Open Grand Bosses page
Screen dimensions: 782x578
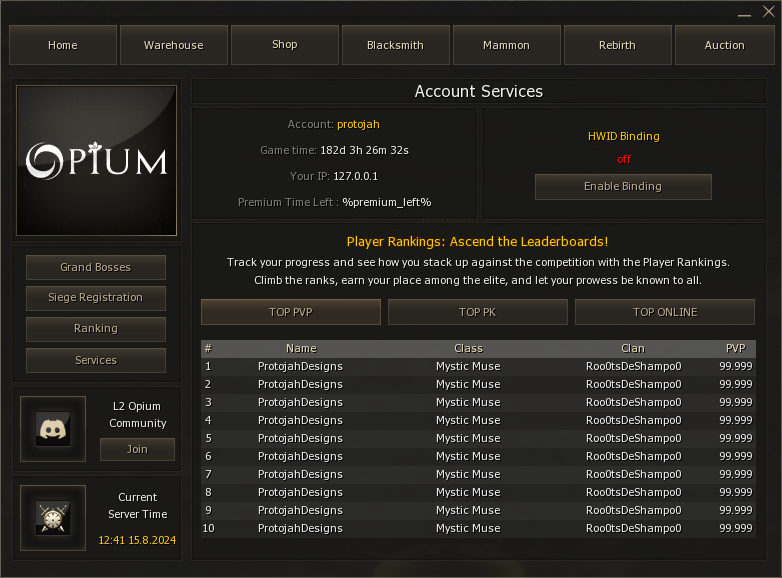[x=96, y=267]
